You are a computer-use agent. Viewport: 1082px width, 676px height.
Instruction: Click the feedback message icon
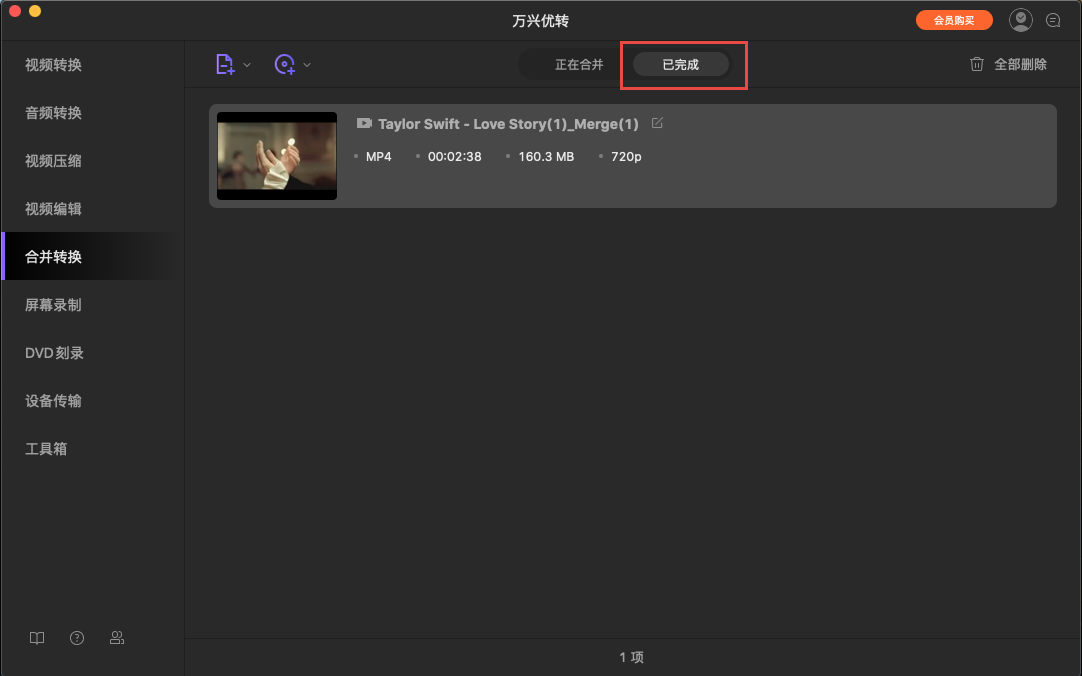click(1053, 20)
